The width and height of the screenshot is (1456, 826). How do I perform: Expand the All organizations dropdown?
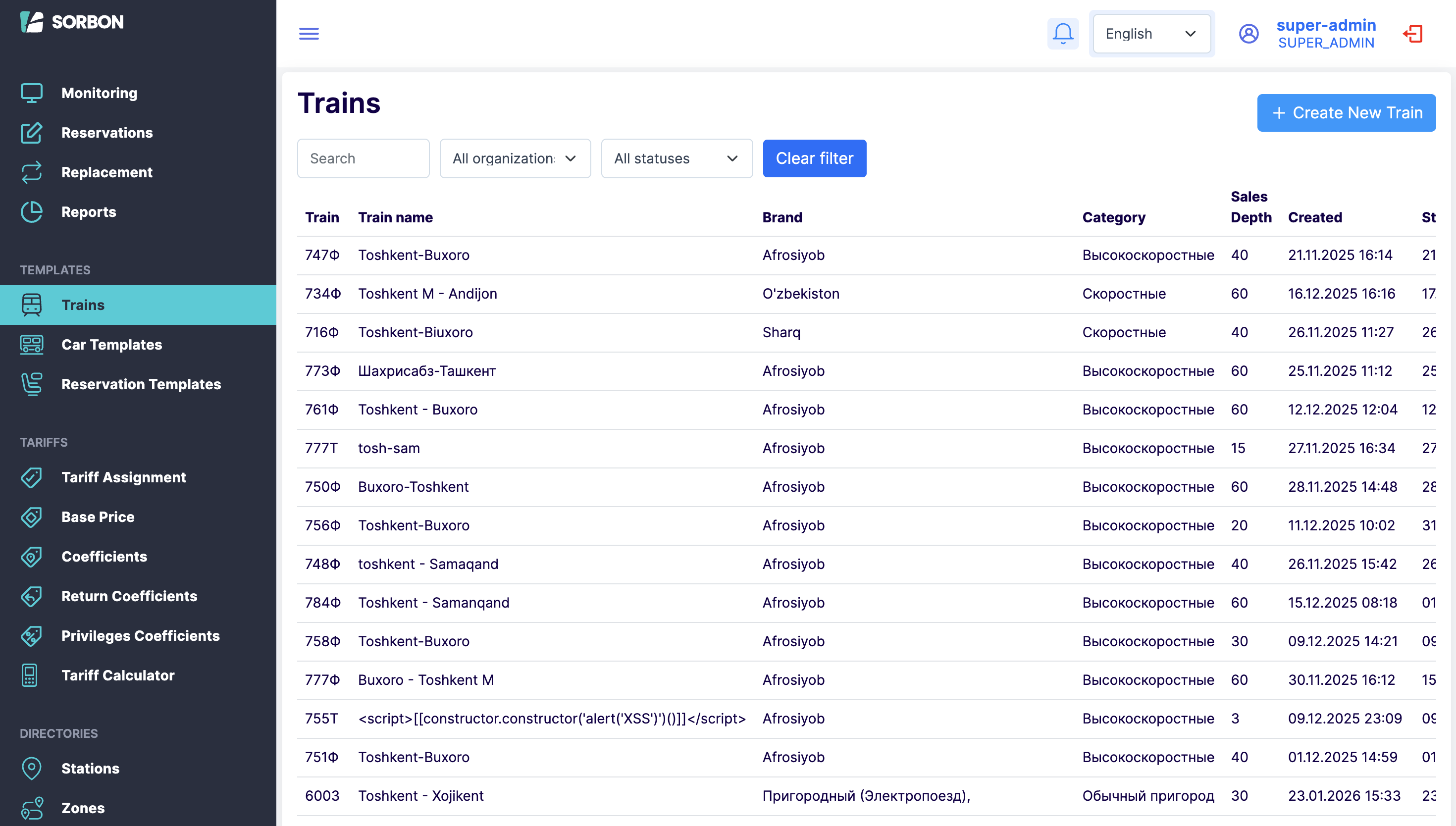(515, 158)
